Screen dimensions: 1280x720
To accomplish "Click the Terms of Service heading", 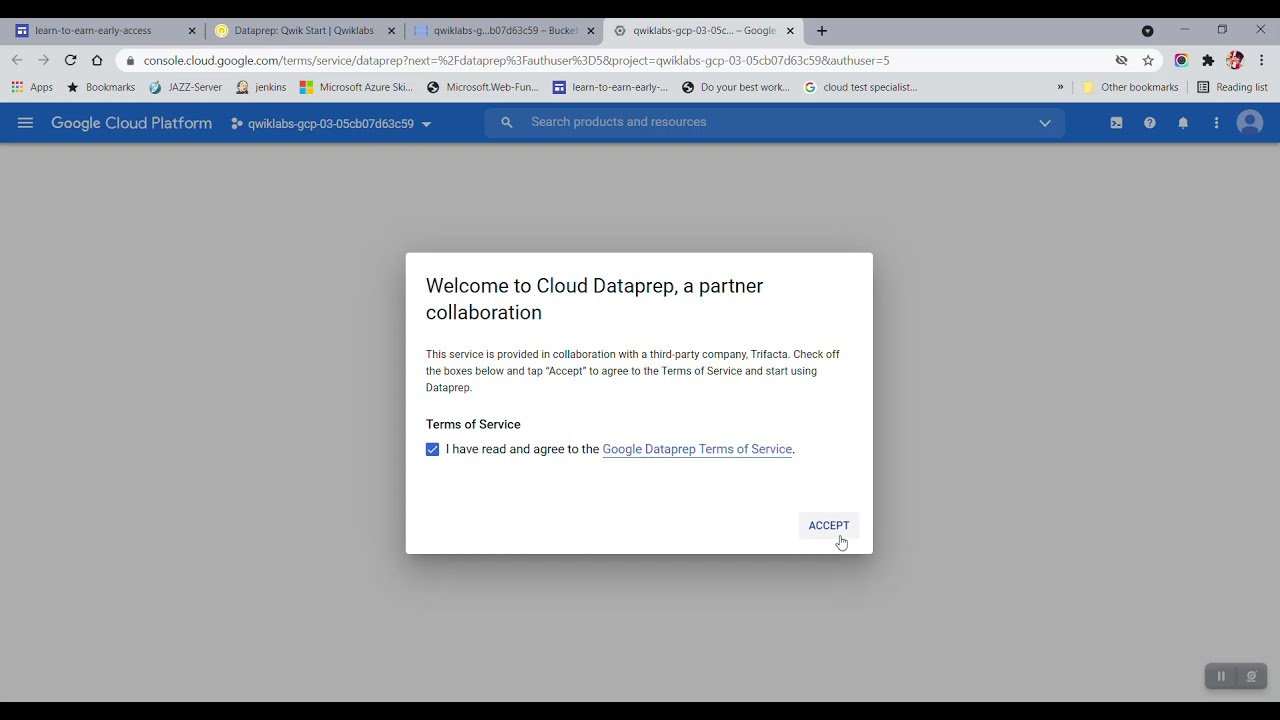I will (x=473, y=425).
